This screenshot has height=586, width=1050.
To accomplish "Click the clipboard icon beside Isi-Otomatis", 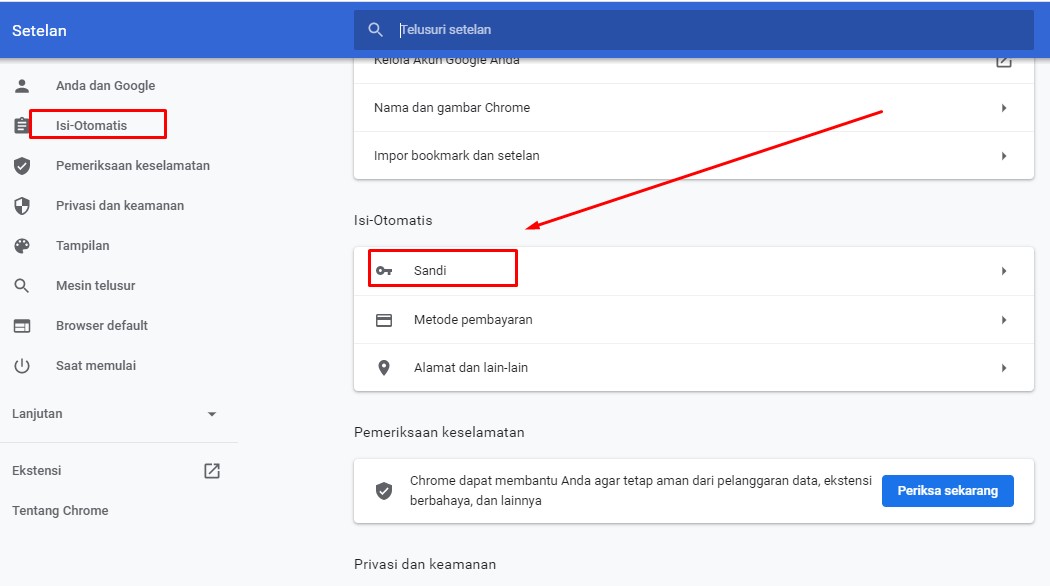I will coord(21,125).
